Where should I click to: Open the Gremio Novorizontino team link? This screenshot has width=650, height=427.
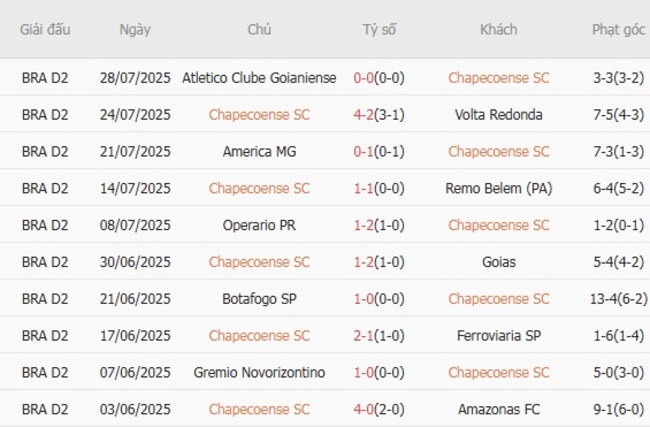(x=259, y=373)
